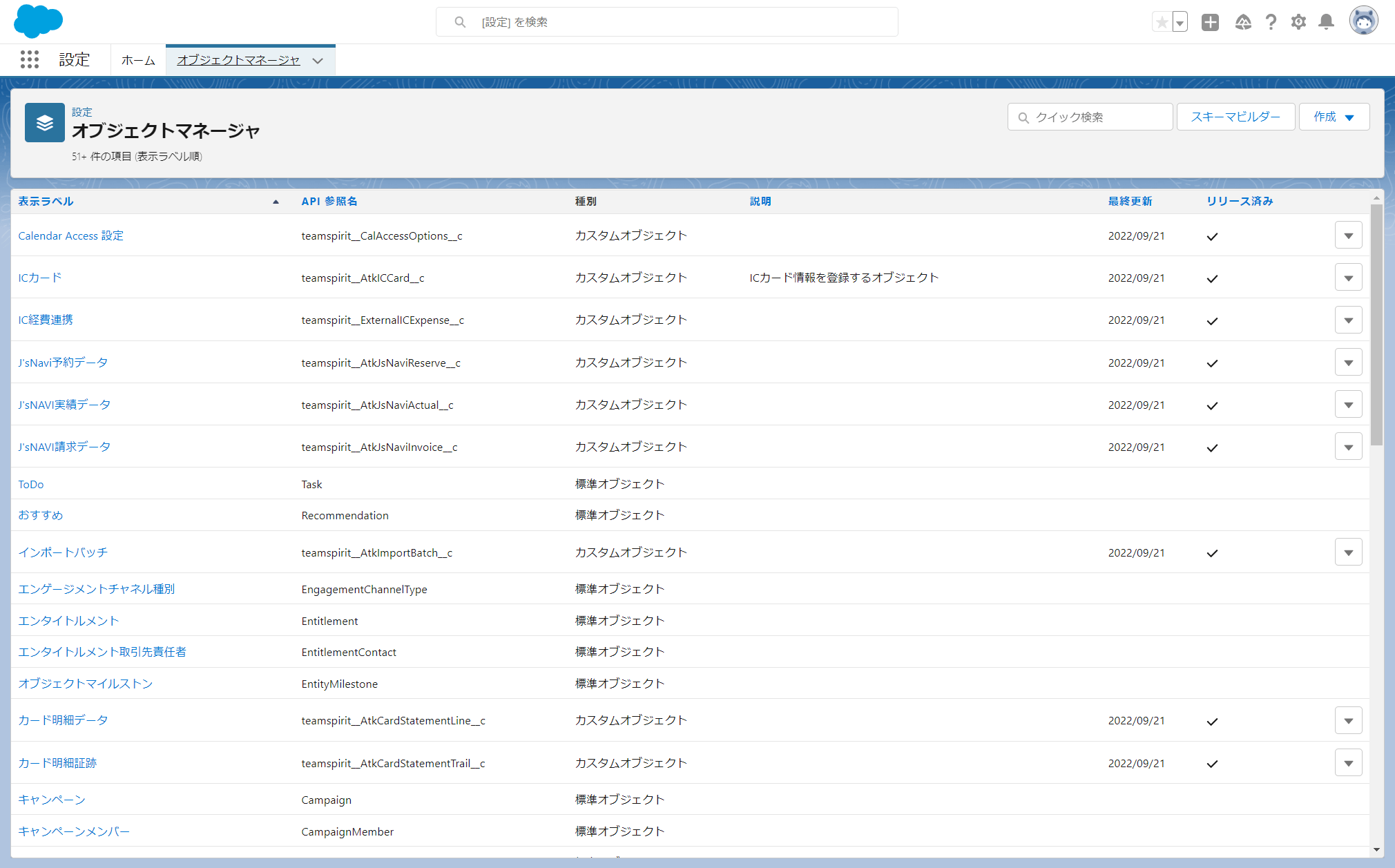1395x868 pixels.
Task: Click the スキーマビルダー button
Action: [x=1235, y=117]
